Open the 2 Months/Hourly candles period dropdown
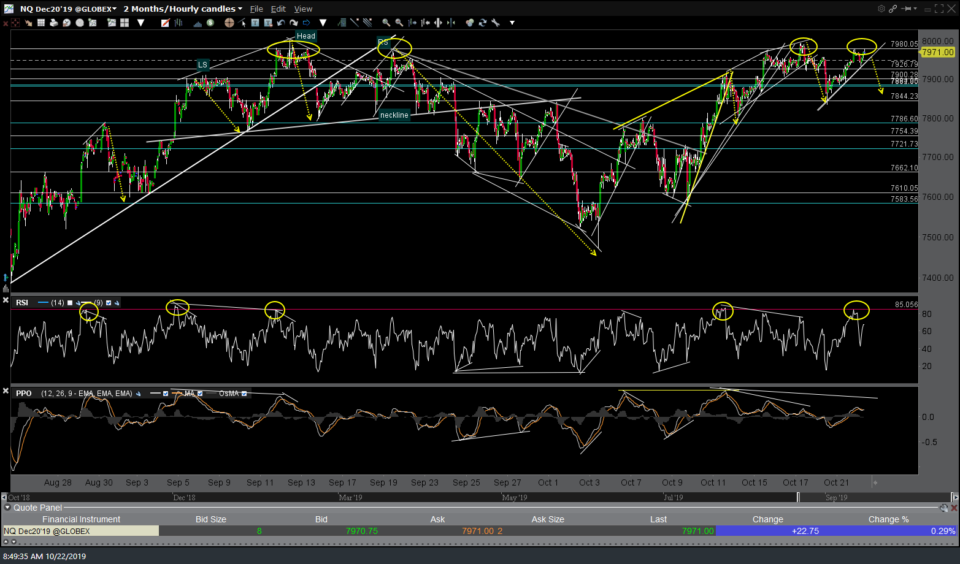960x564 pixels. 182,9
